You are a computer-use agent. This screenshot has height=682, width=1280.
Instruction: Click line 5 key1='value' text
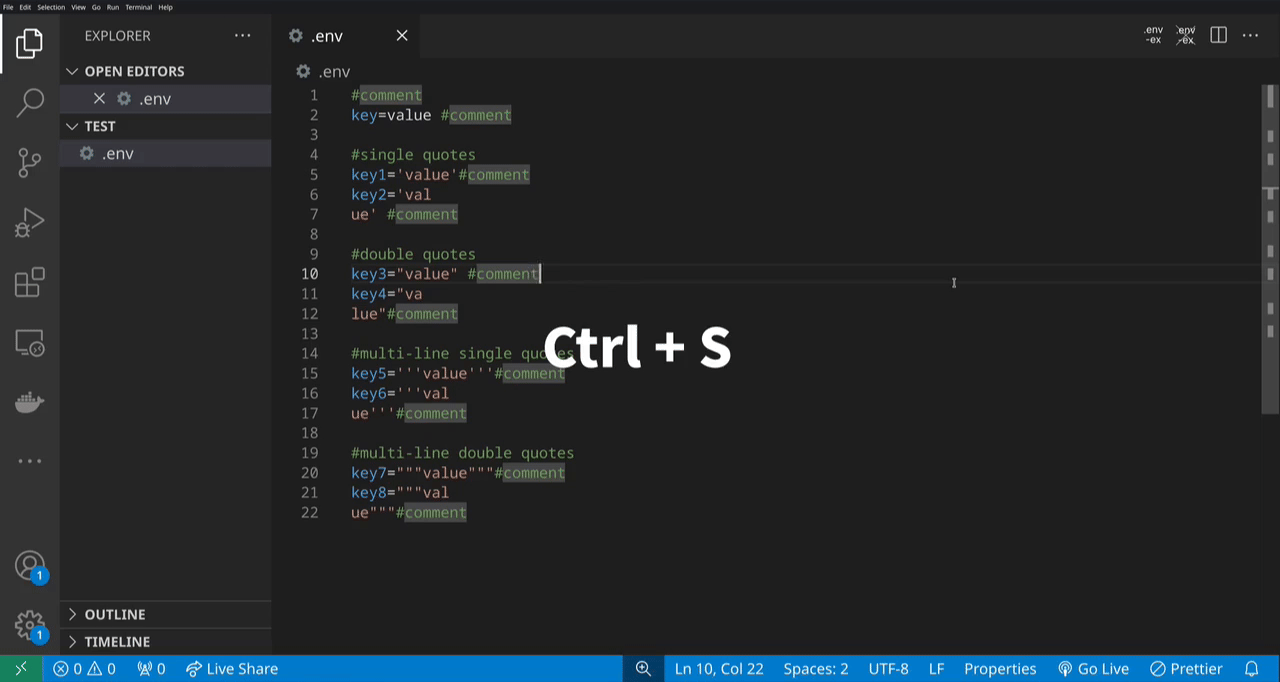coord(404,174)
